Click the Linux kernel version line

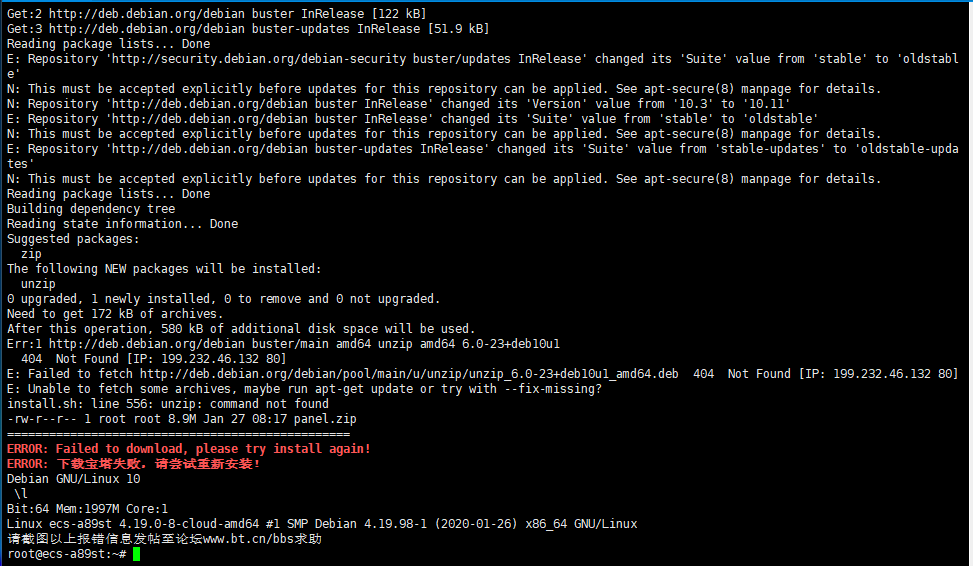click(x=322, y=524)
